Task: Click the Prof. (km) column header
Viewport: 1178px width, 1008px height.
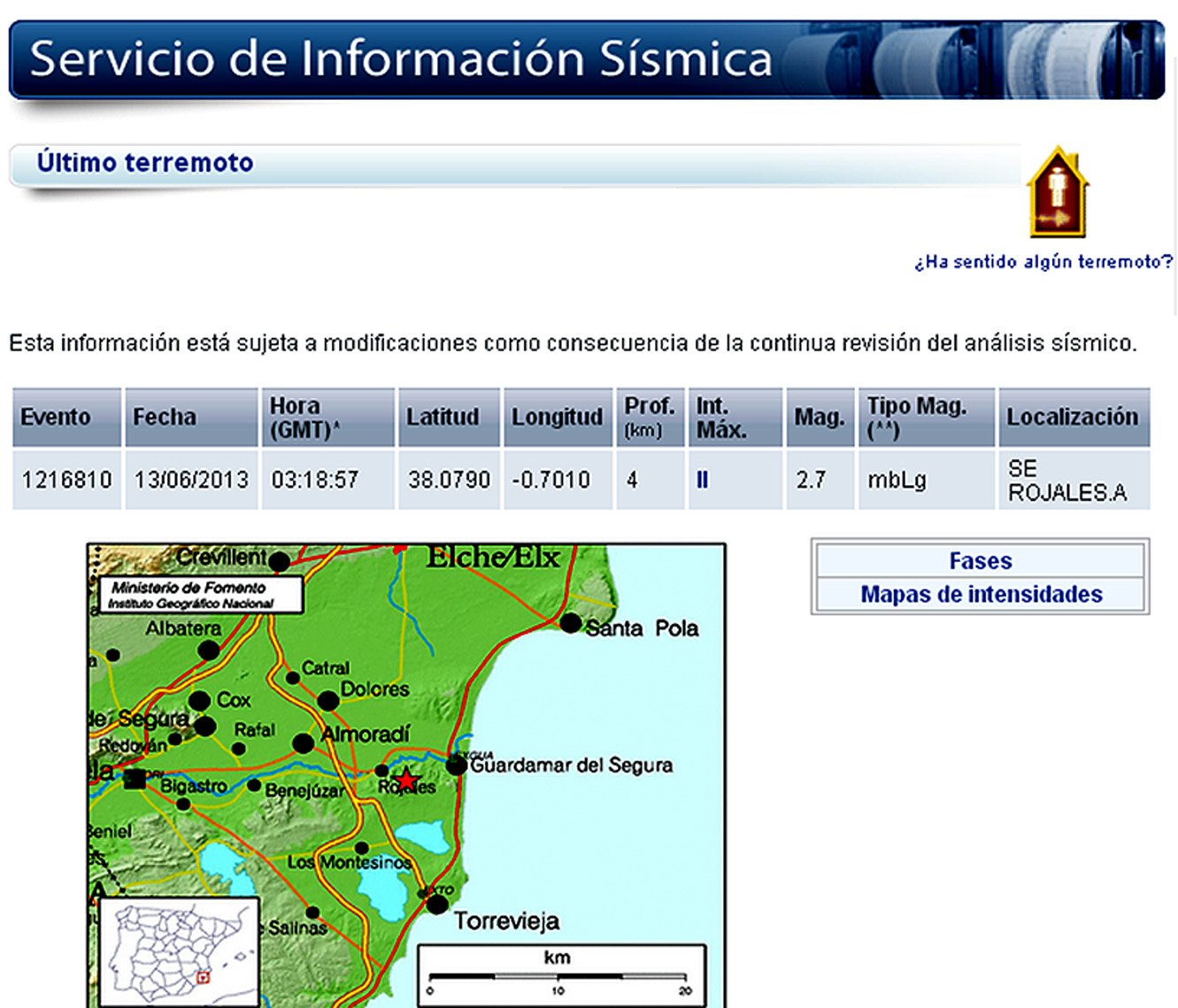Action: coord(650,417)
